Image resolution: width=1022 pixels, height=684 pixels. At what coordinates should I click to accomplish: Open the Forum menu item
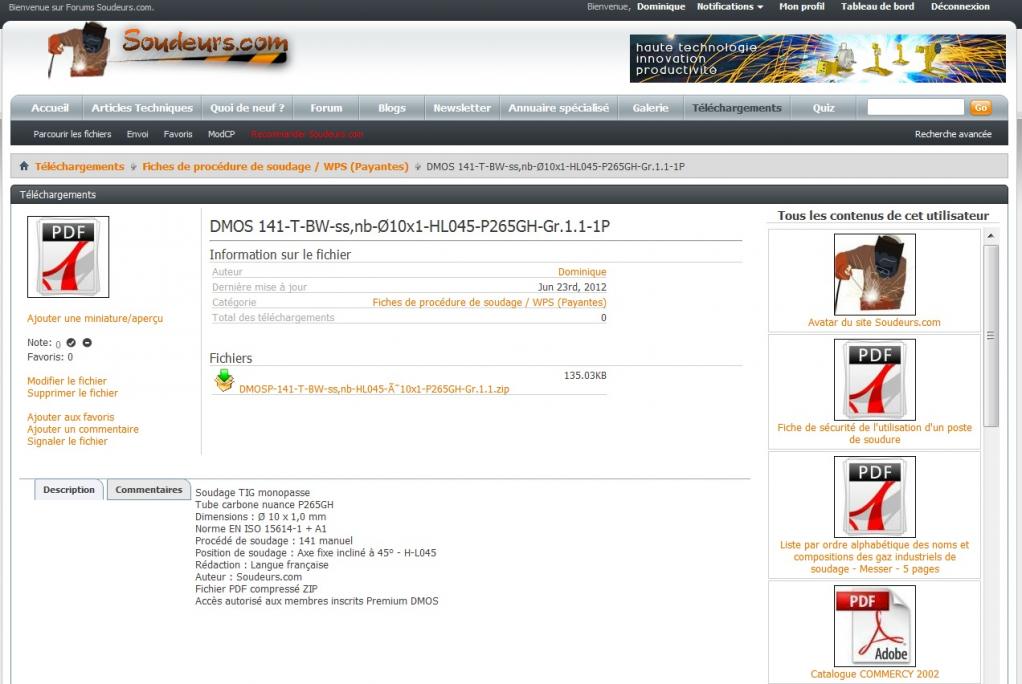(x=326, y=108)
